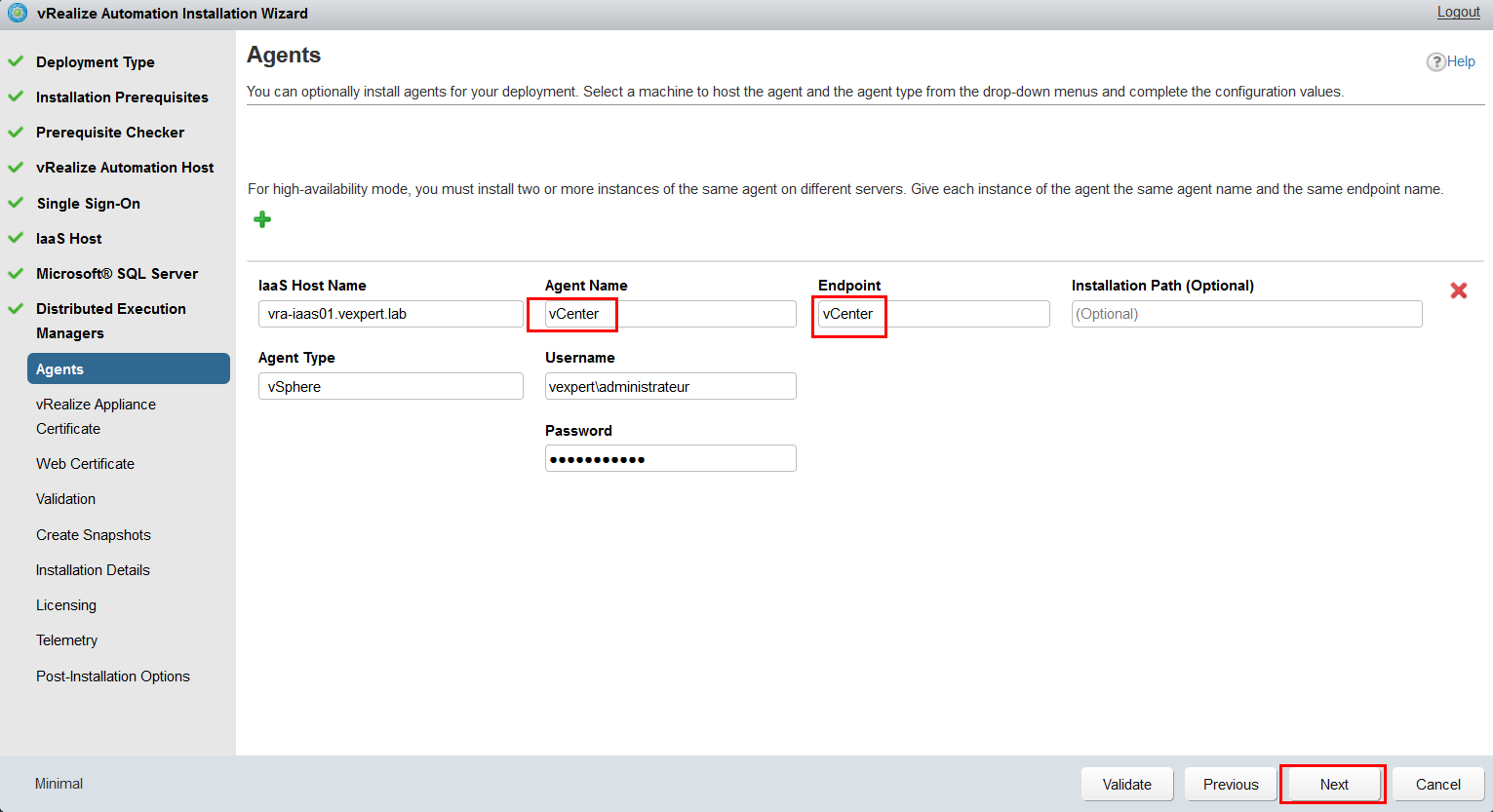
Task: Go to IaaS Host step
Action: pos(68,239)
